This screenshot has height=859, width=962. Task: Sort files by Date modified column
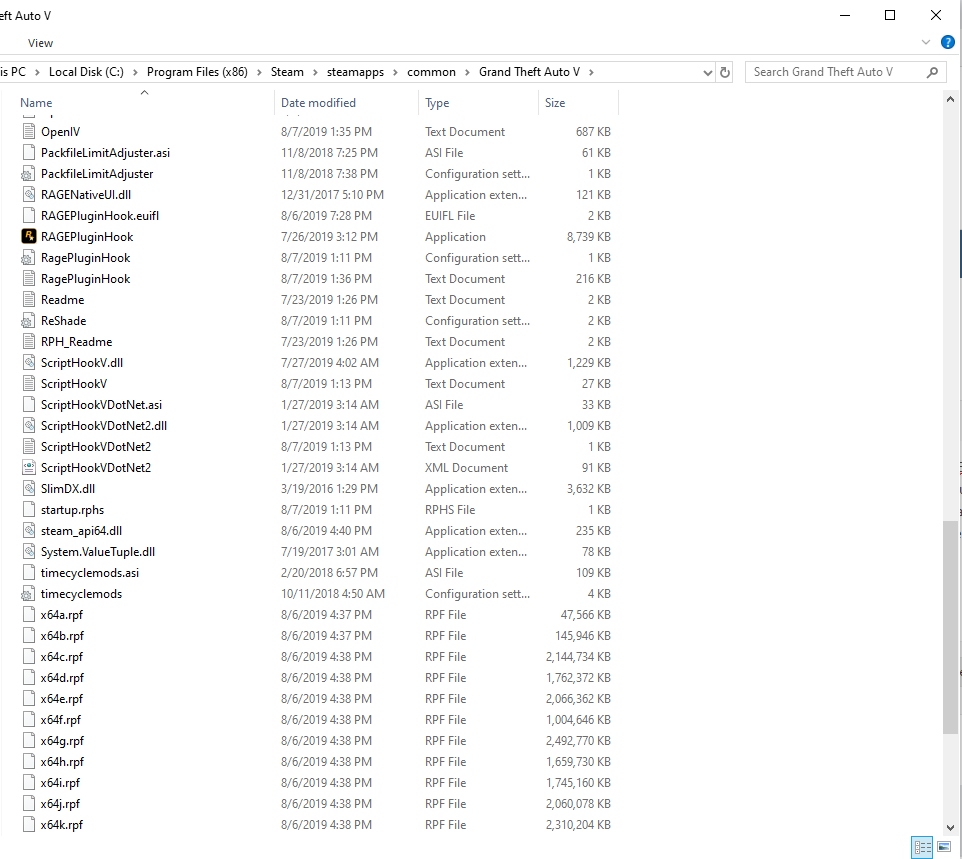coord(318,102)
